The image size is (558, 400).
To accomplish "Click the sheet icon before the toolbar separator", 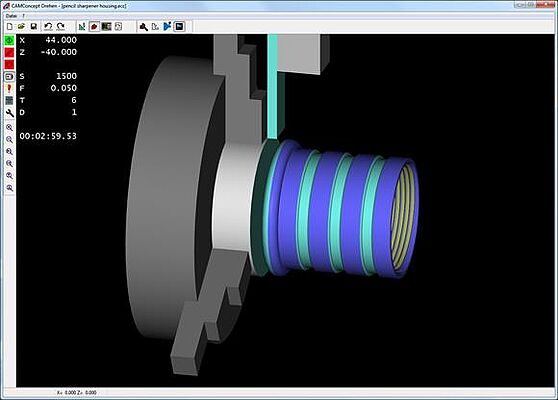I will click(x=119, y=27).
